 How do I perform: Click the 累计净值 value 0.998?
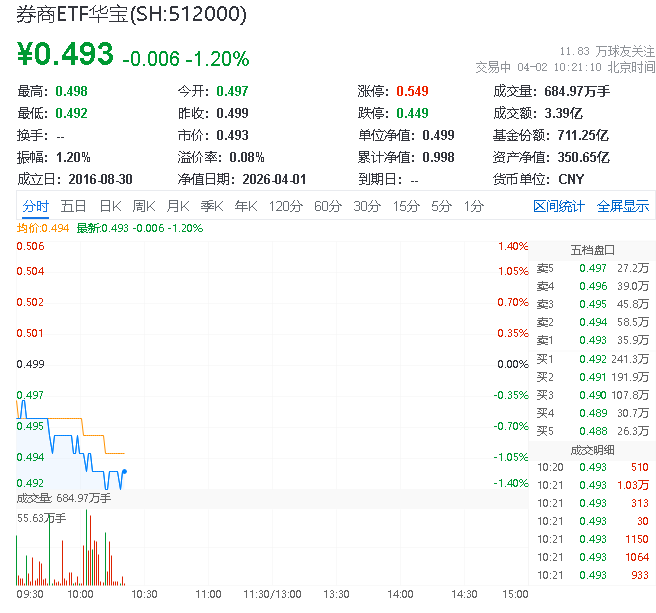(438, 157)
